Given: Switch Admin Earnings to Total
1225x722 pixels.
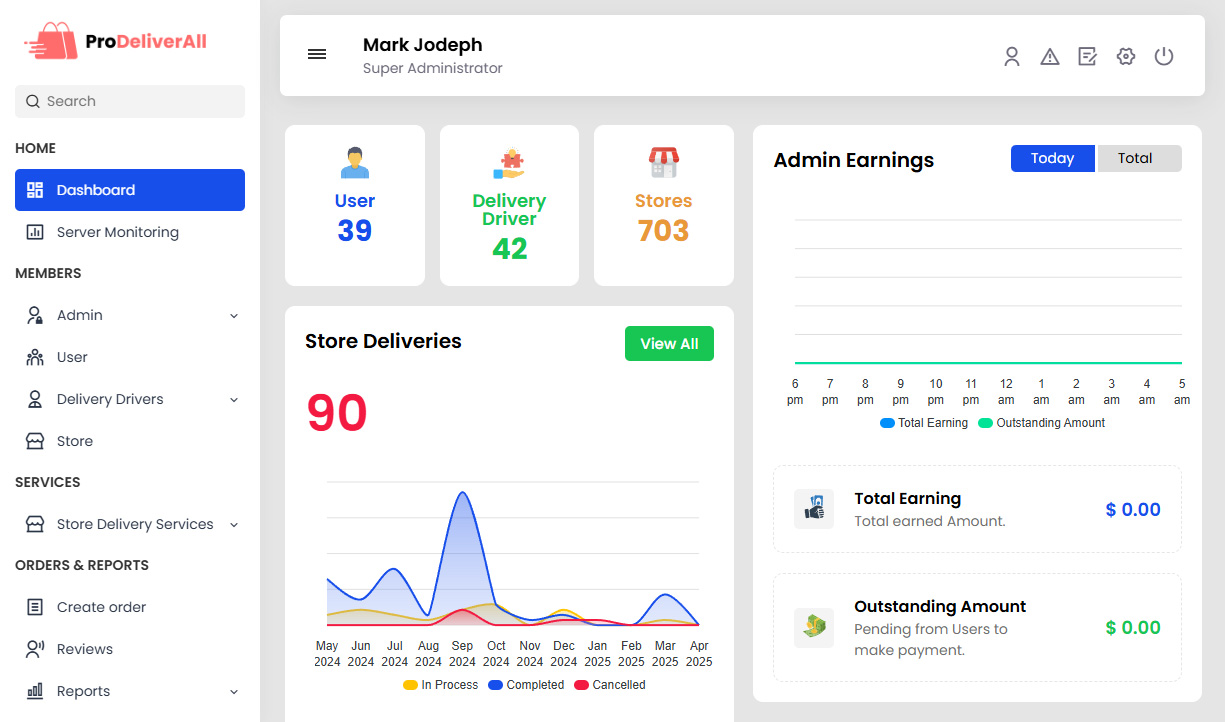Looking at the screenshot, I should [x=1139, y=158].
